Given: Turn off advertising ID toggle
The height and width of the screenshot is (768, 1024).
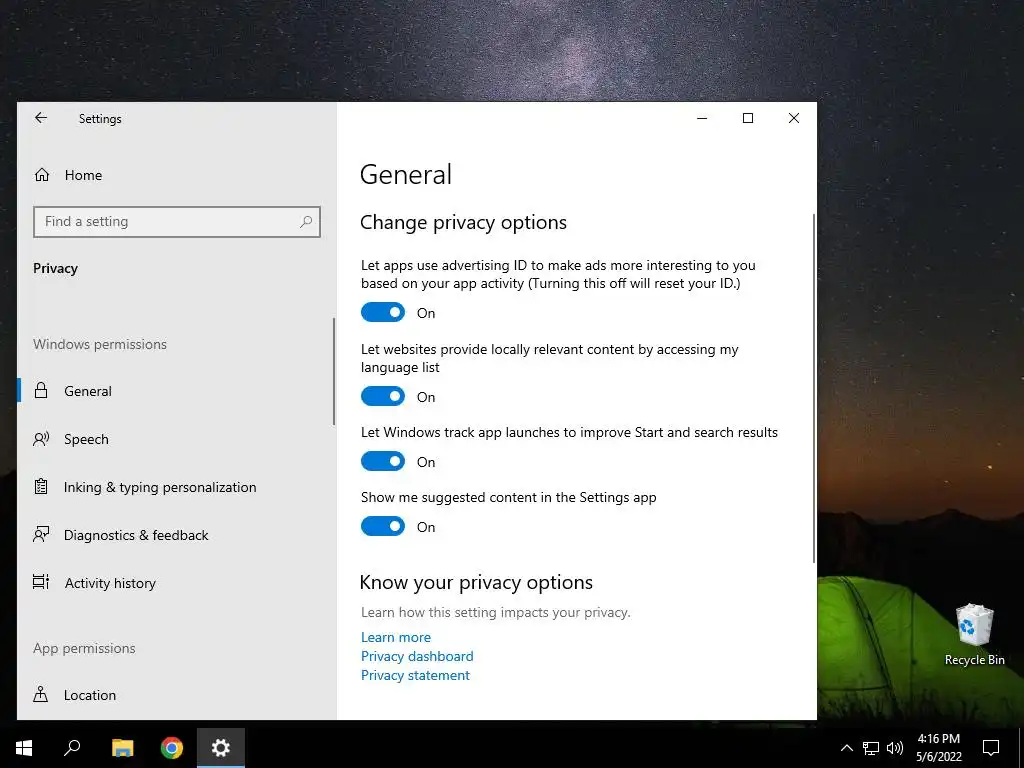Looking at the screenshot, I should 383,313.
